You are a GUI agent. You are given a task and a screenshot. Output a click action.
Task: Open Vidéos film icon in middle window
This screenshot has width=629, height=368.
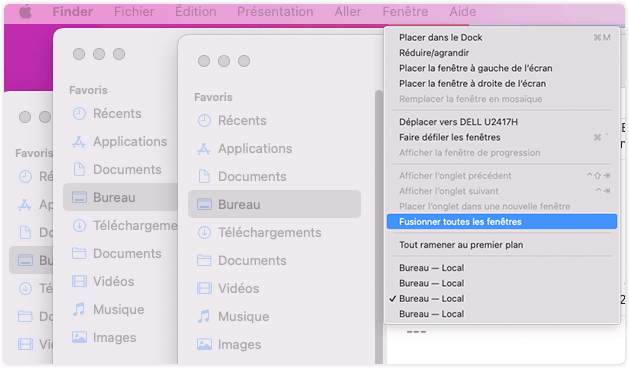tap(79, 281)
